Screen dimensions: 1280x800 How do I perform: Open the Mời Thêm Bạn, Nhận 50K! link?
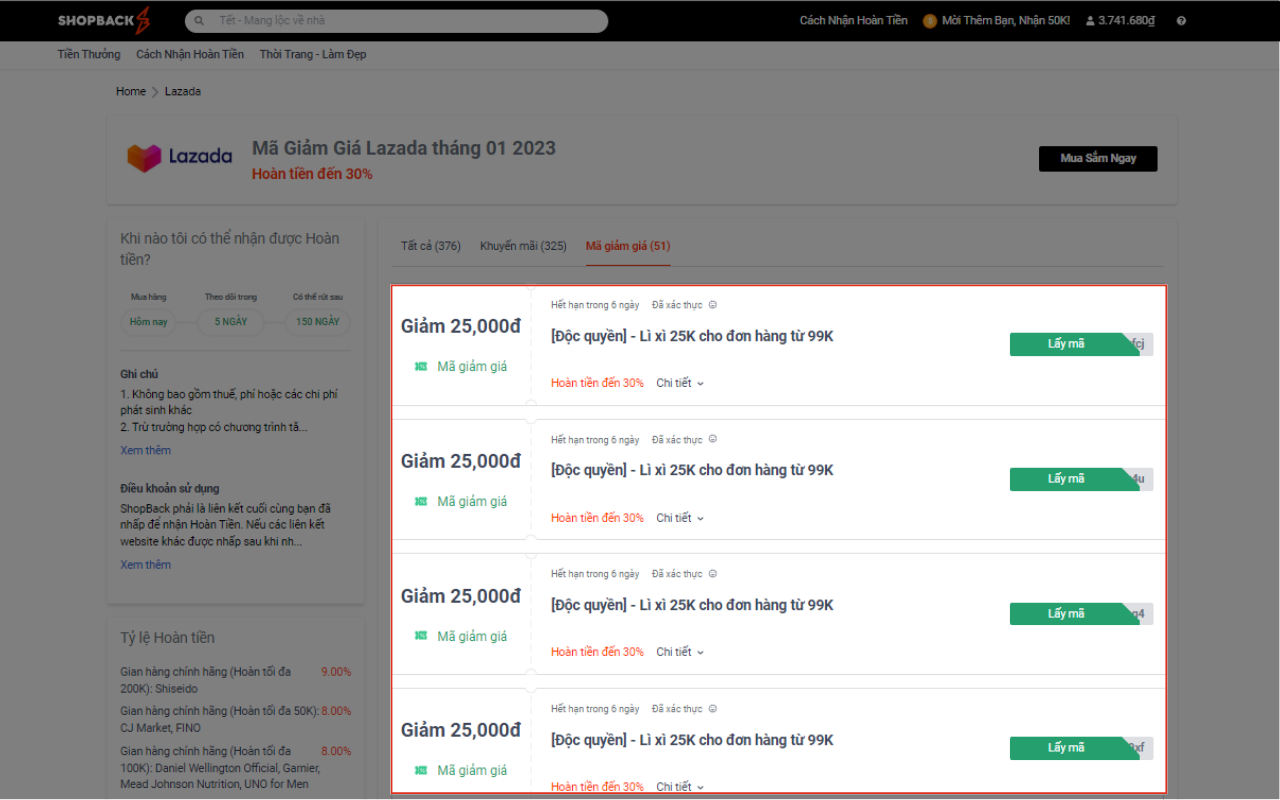coord(1006,21)
